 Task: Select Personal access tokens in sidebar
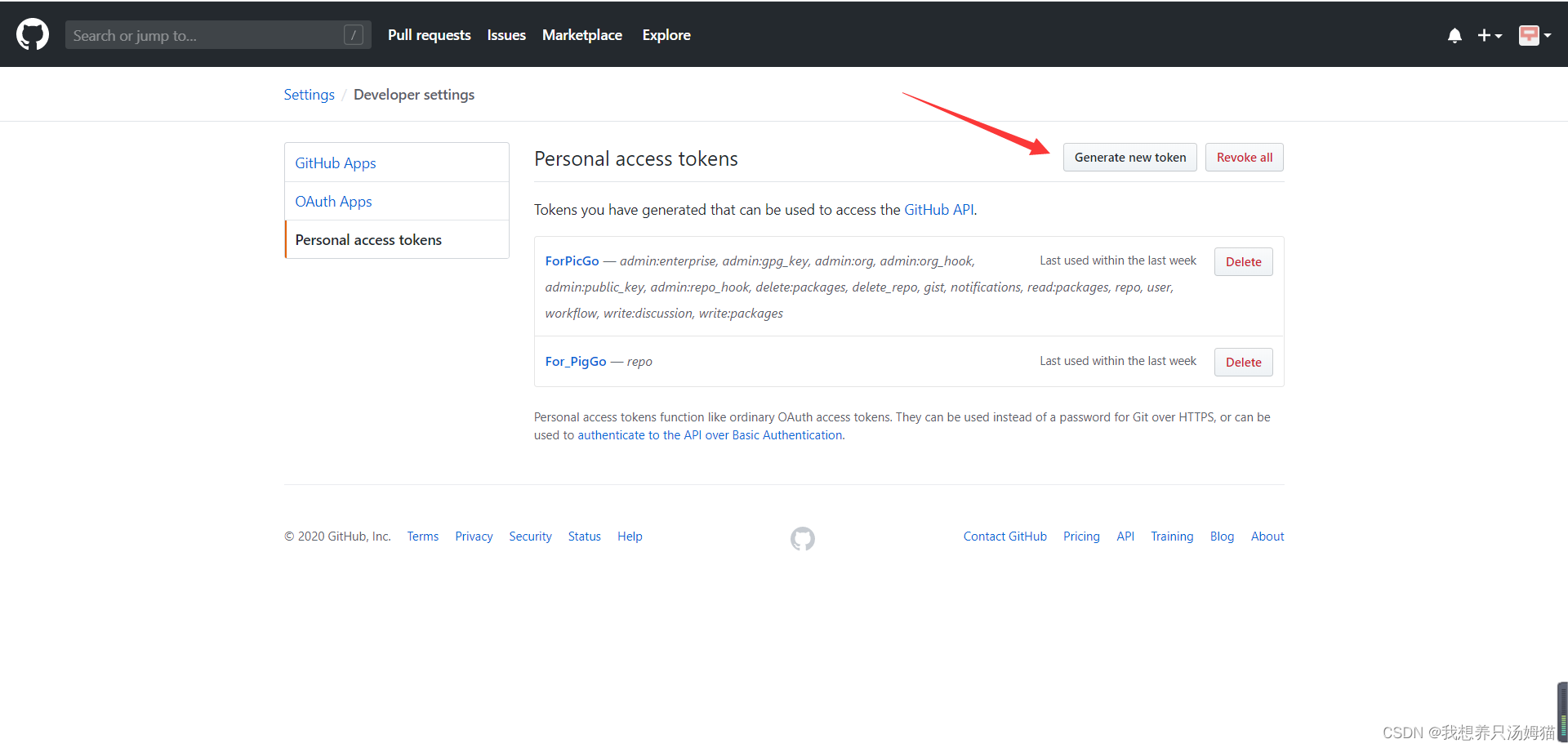pyautogui.click(x=397, y=239)
